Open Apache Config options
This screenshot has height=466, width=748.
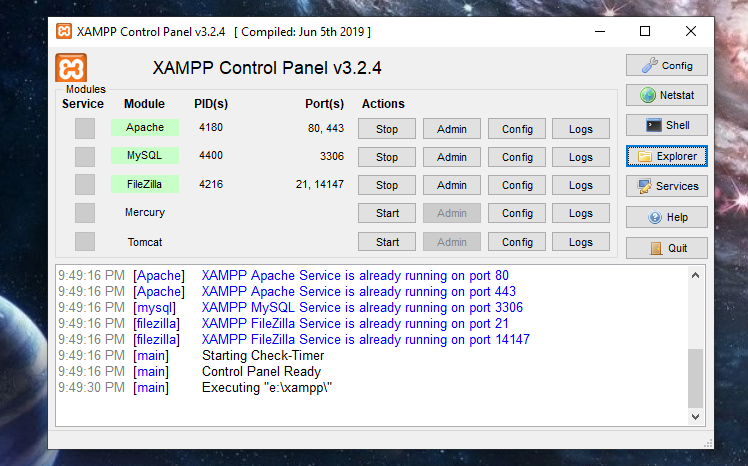coord(517,129)
